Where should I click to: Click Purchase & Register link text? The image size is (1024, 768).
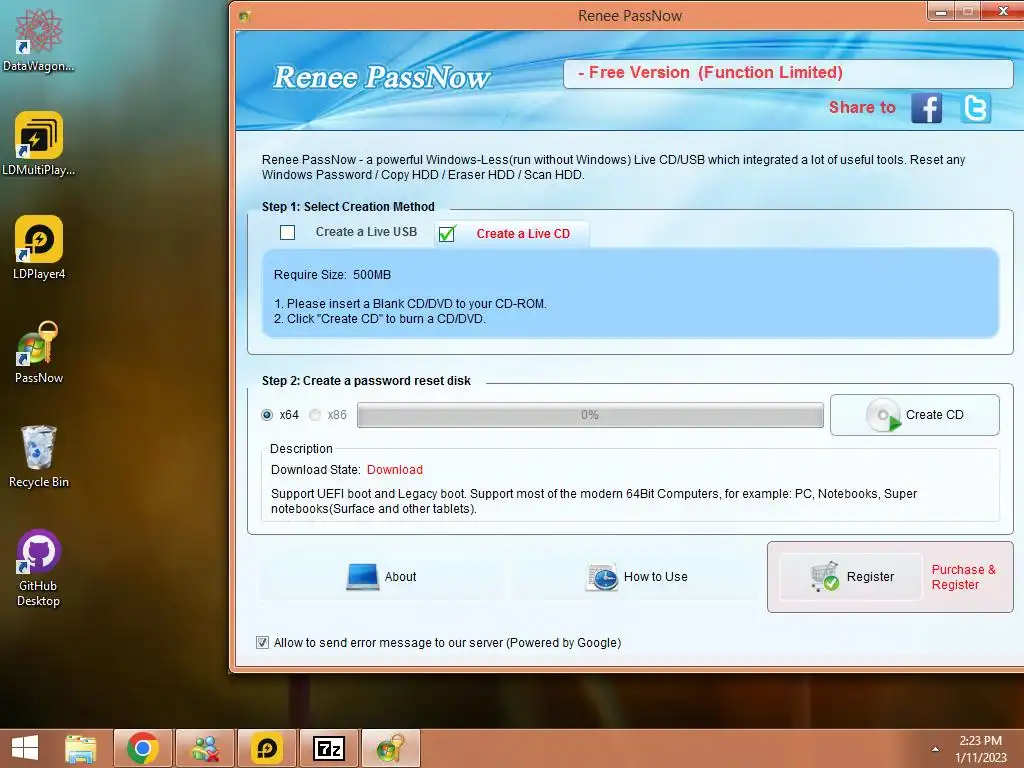tap(963, 577)
